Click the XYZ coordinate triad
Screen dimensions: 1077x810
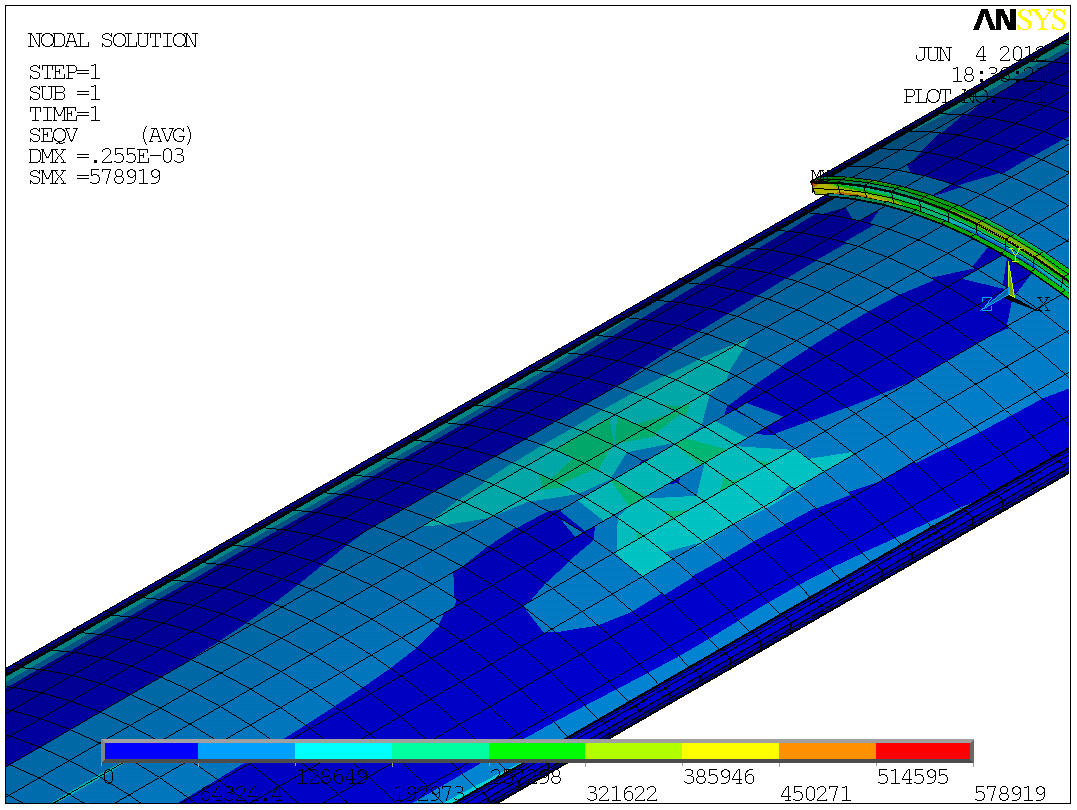point(1015,284)
